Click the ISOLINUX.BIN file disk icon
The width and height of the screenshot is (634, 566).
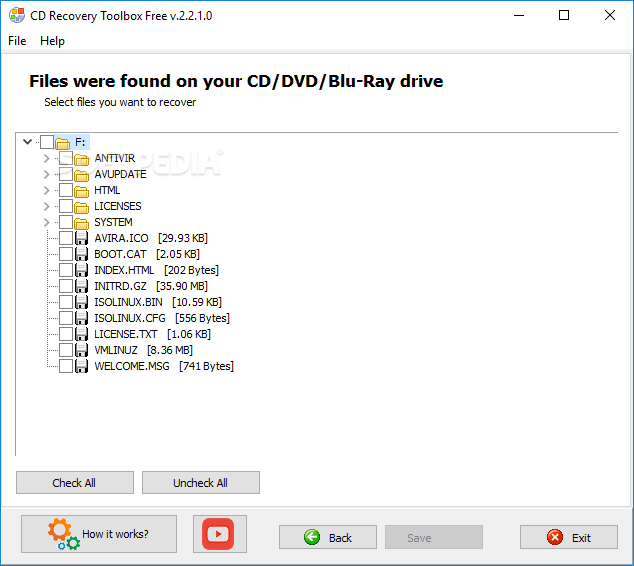(x=82, y=302)
